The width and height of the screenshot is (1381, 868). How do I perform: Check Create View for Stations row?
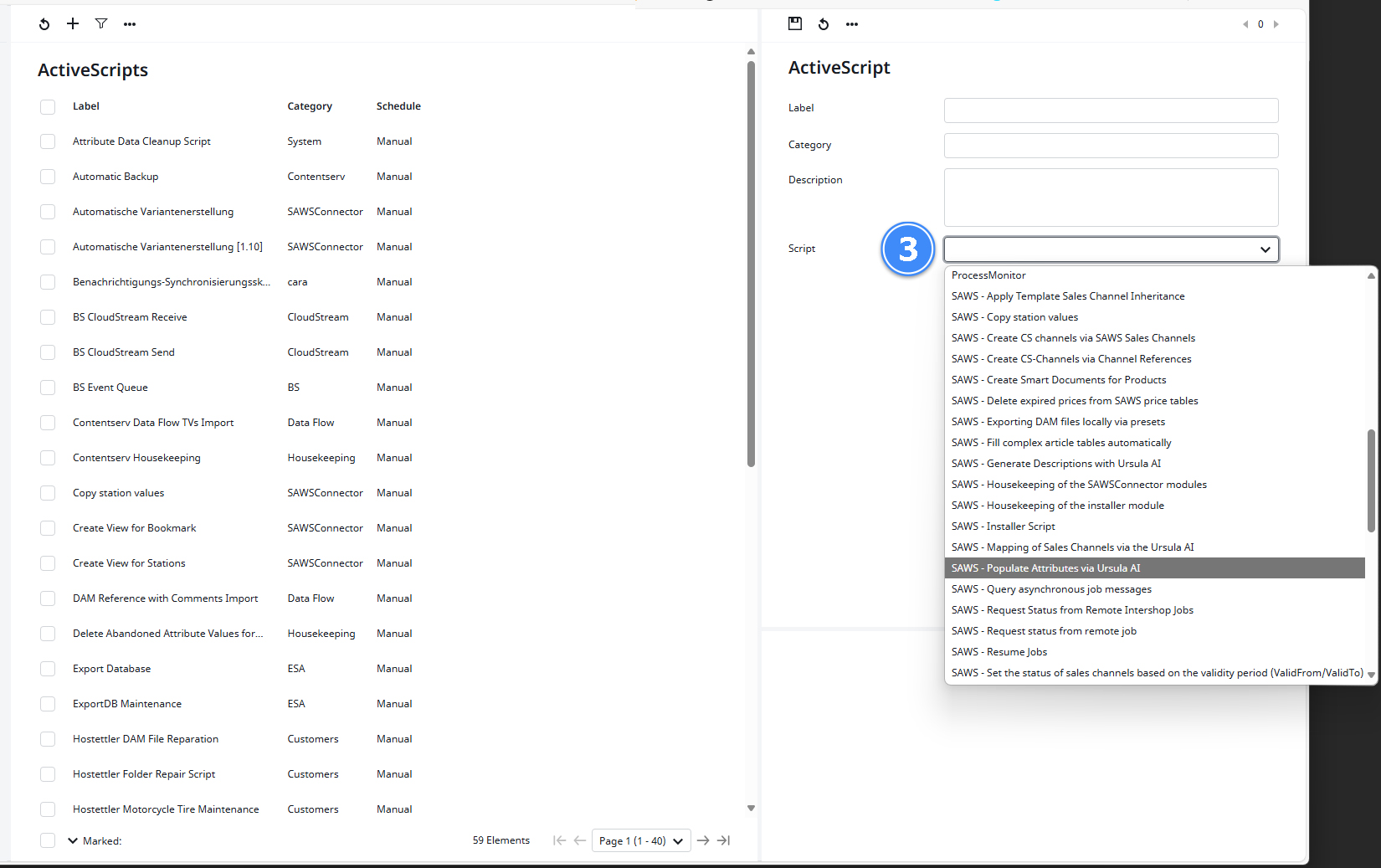pos(48,564)
